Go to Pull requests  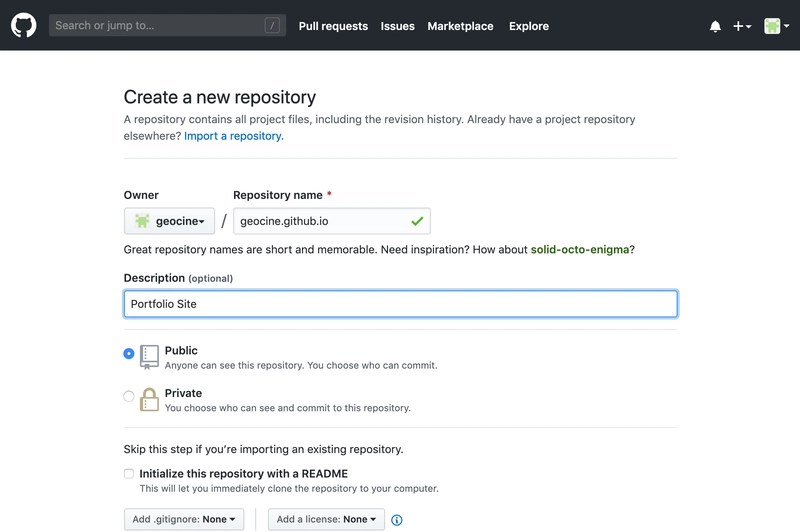pyautogui.click(x=333, y=26)
